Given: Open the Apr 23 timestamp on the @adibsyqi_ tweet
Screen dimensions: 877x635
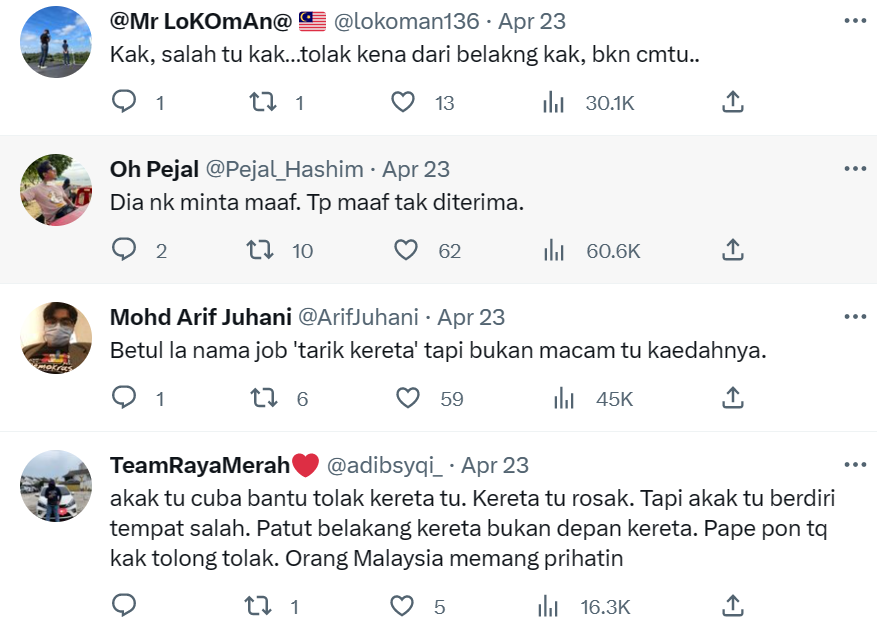Looking at the screenshot, I should coord(495,465).
